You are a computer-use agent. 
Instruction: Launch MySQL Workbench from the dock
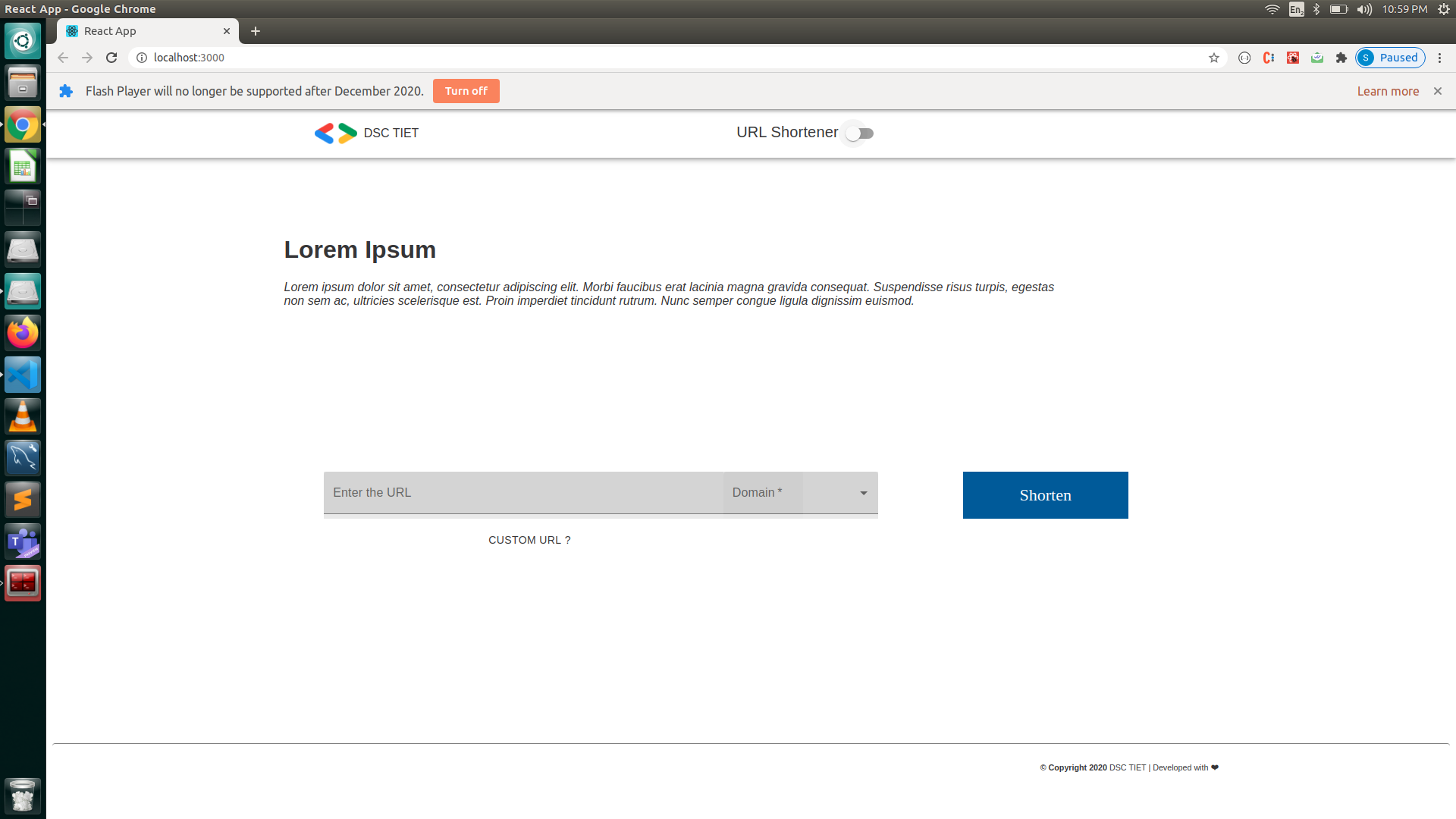(x=23, y=457)
